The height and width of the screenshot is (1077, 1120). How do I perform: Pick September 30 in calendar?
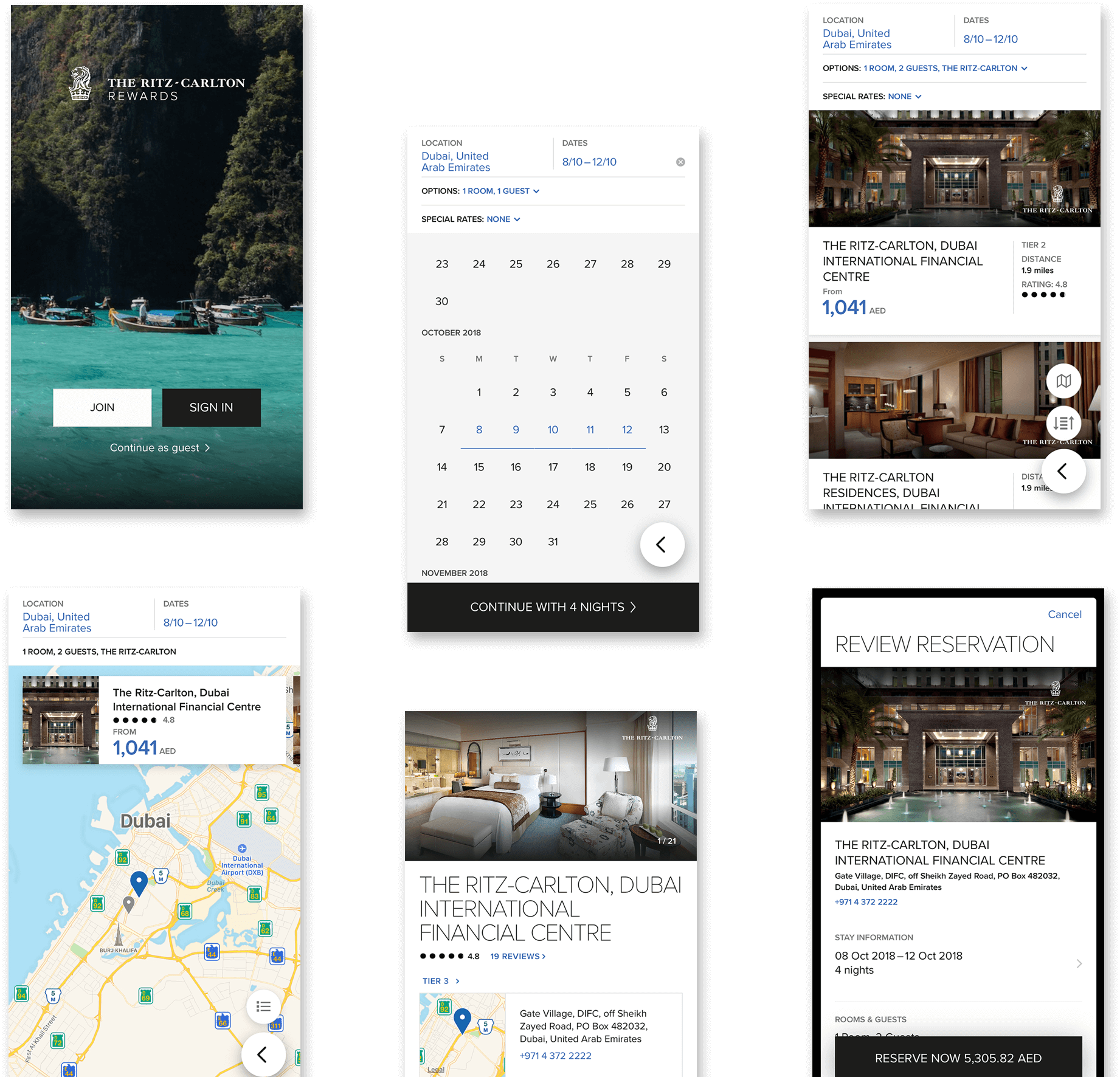click(x=442, y=301)
